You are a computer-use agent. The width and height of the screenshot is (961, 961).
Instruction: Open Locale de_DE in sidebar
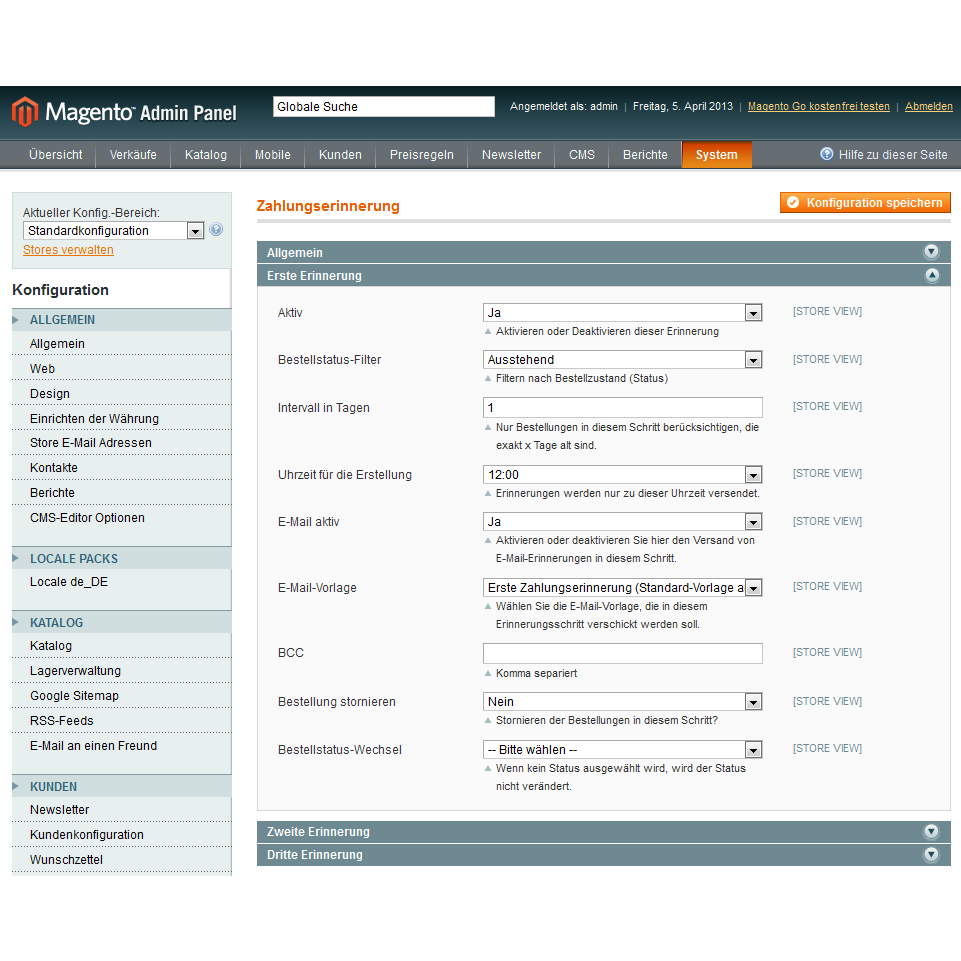pyautogui.click(x=121, y=582)
